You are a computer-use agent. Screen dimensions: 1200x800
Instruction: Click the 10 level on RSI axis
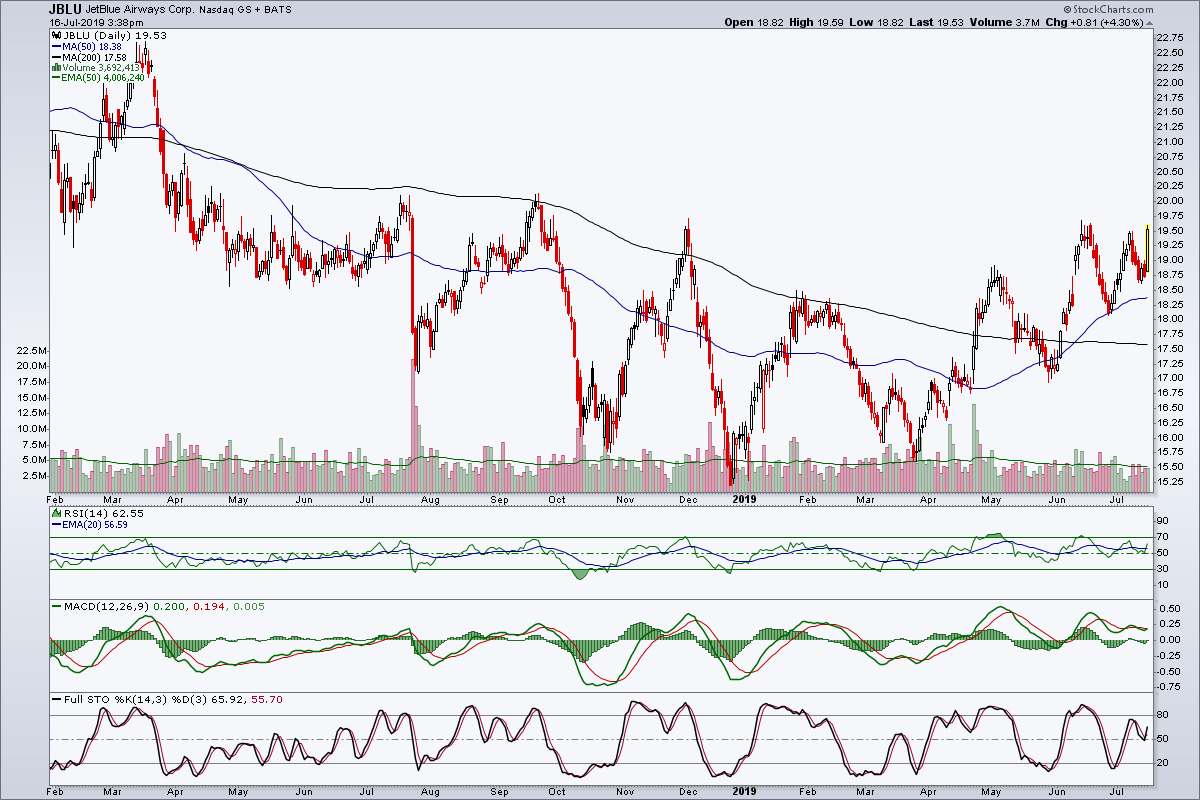click(x=1161, y=586)
